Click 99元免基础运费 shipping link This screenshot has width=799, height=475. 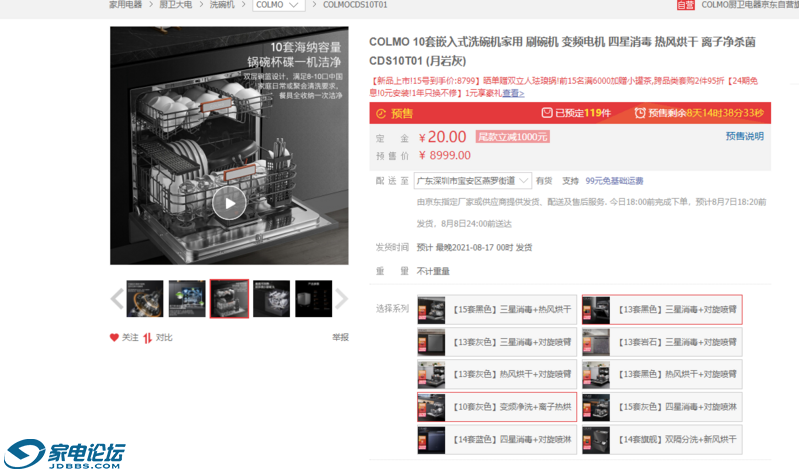click(x=614, y=181)
